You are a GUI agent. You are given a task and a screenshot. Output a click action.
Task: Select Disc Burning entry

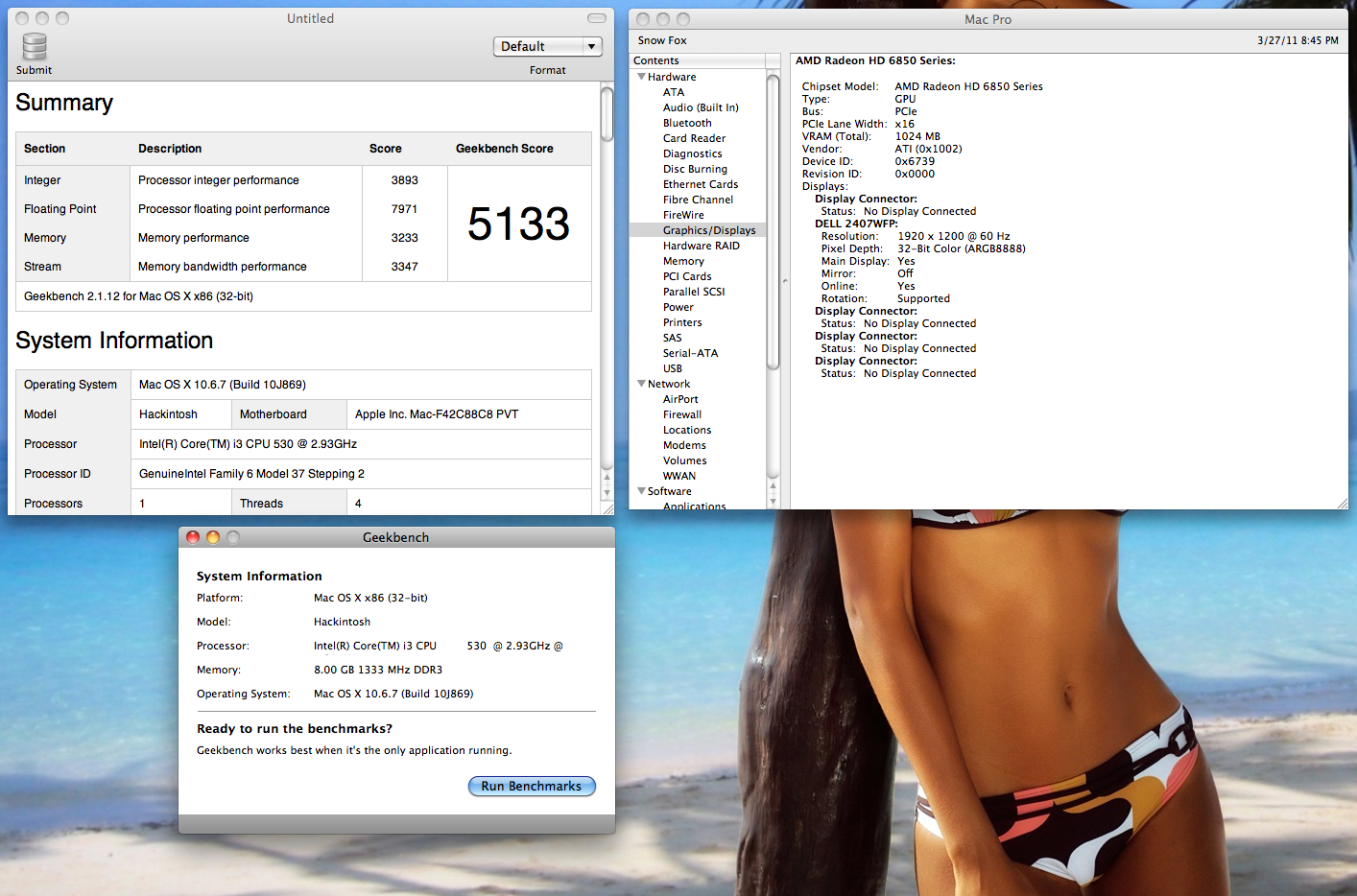point(695,169)
